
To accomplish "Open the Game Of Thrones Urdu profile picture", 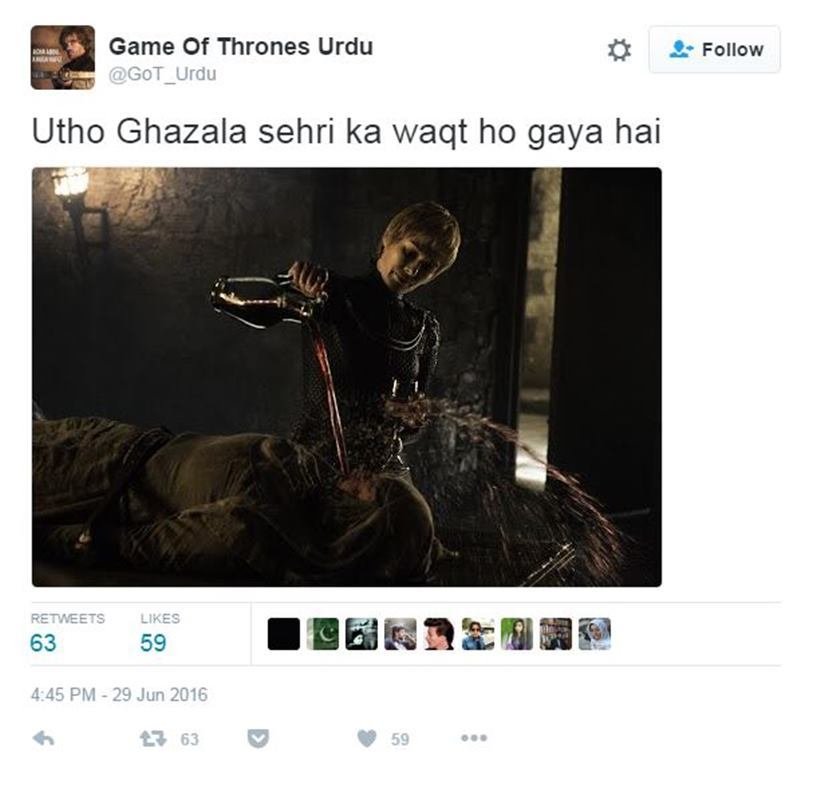I will 63,58.
